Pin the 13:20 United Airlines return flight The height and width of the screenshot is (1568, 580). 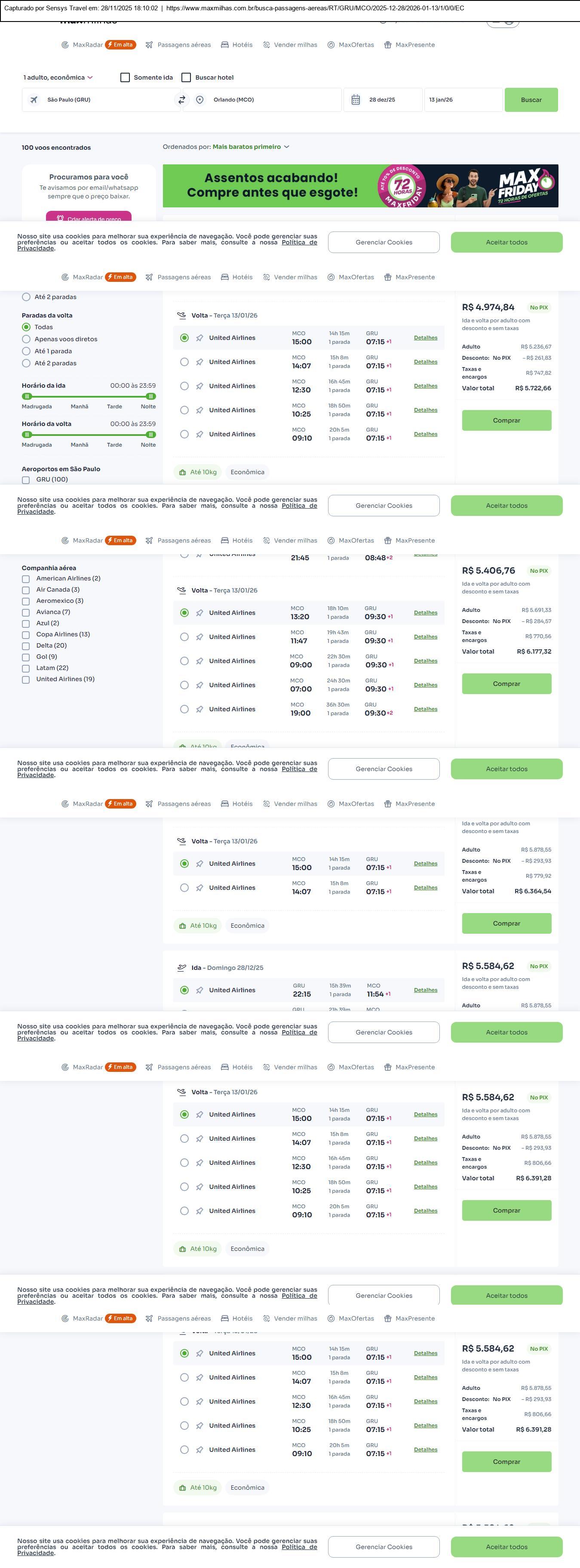(199, 613)
